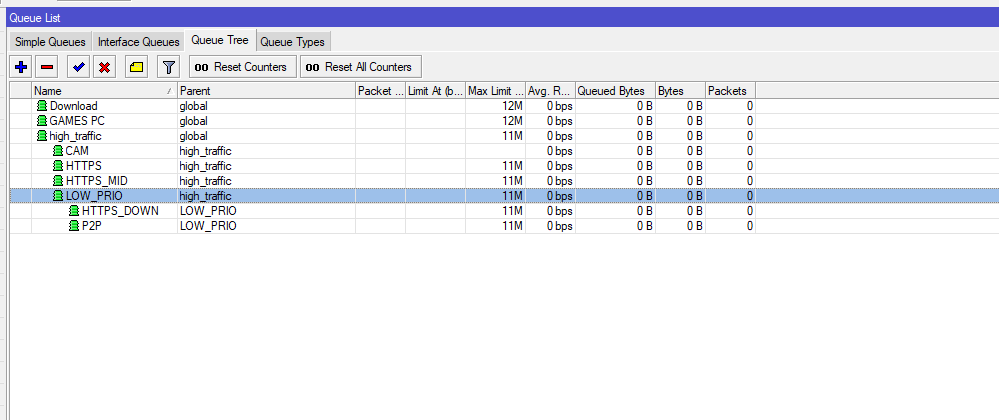Click the 0 bps rate of CAM
The width and height of the screenshot is (999, 420).
click(559, 151)
